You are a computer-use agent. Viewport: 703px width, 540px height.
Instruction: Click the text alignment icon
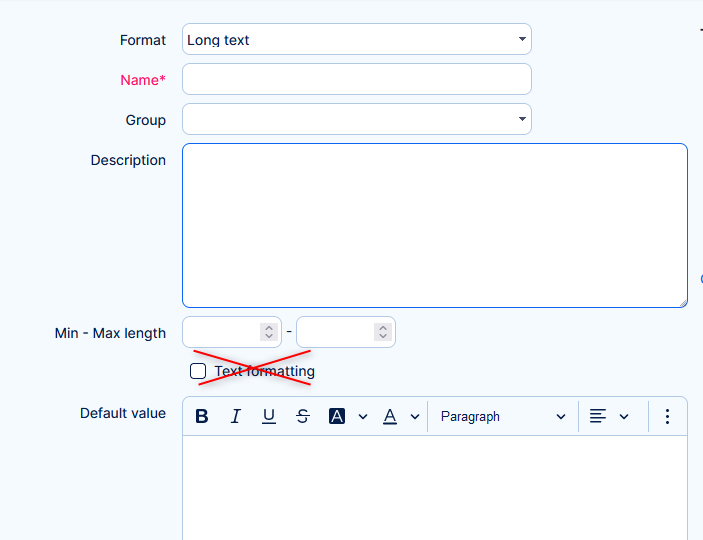click(598, 417)
